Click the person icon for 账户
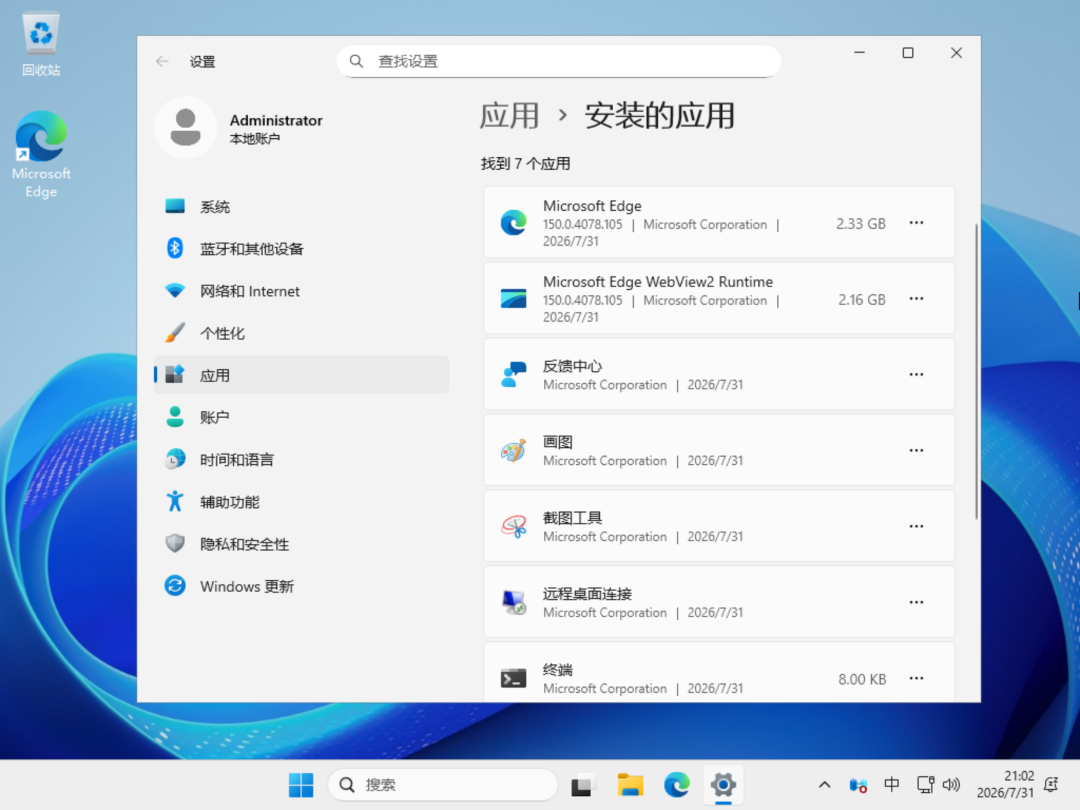The image size is (1080, 810). click(x=175, y=417)
